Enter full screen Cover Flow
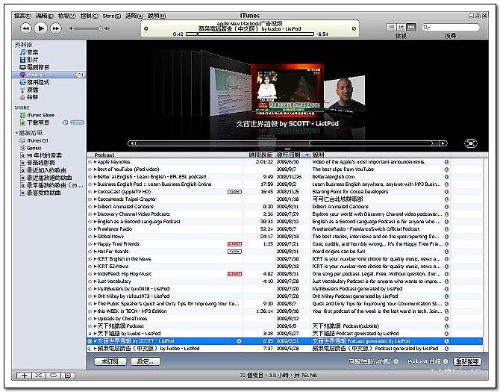Screen dimensions: 500x392 pyautogui.click(x=471, y=143)
